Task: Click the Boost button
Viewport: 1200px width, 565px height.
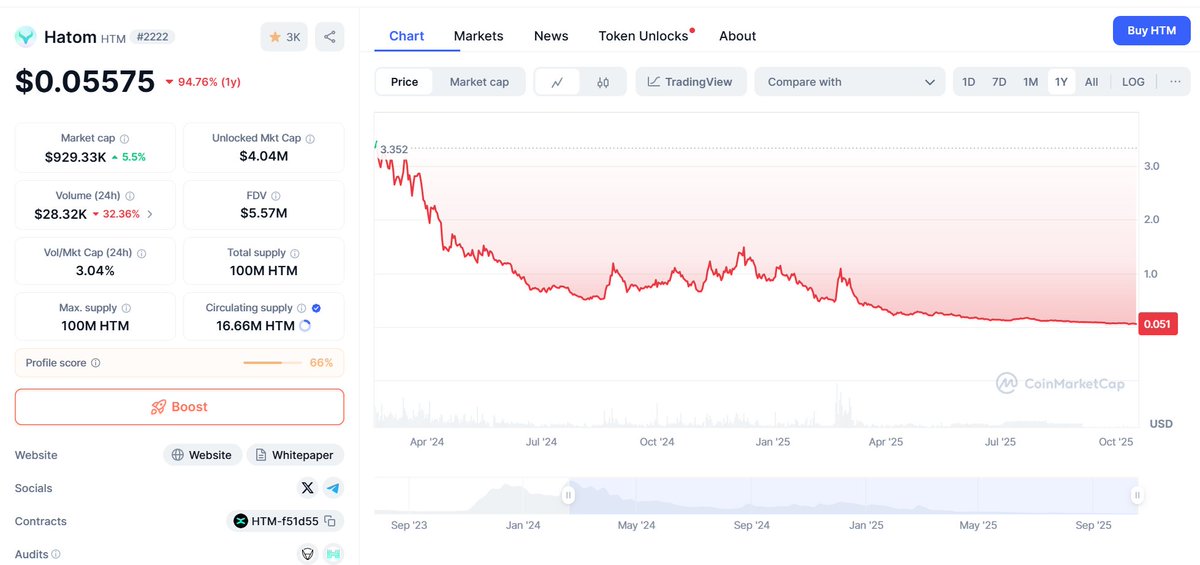Action: (179, 407)
